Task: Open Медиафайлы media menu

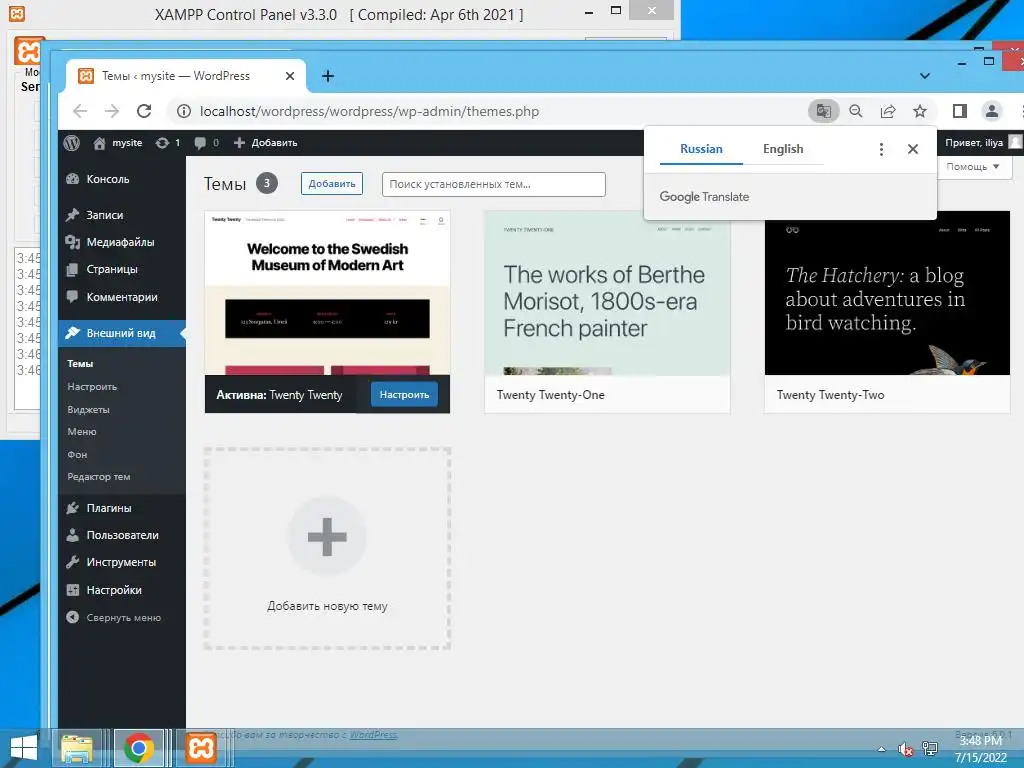Action: (121, 242)
